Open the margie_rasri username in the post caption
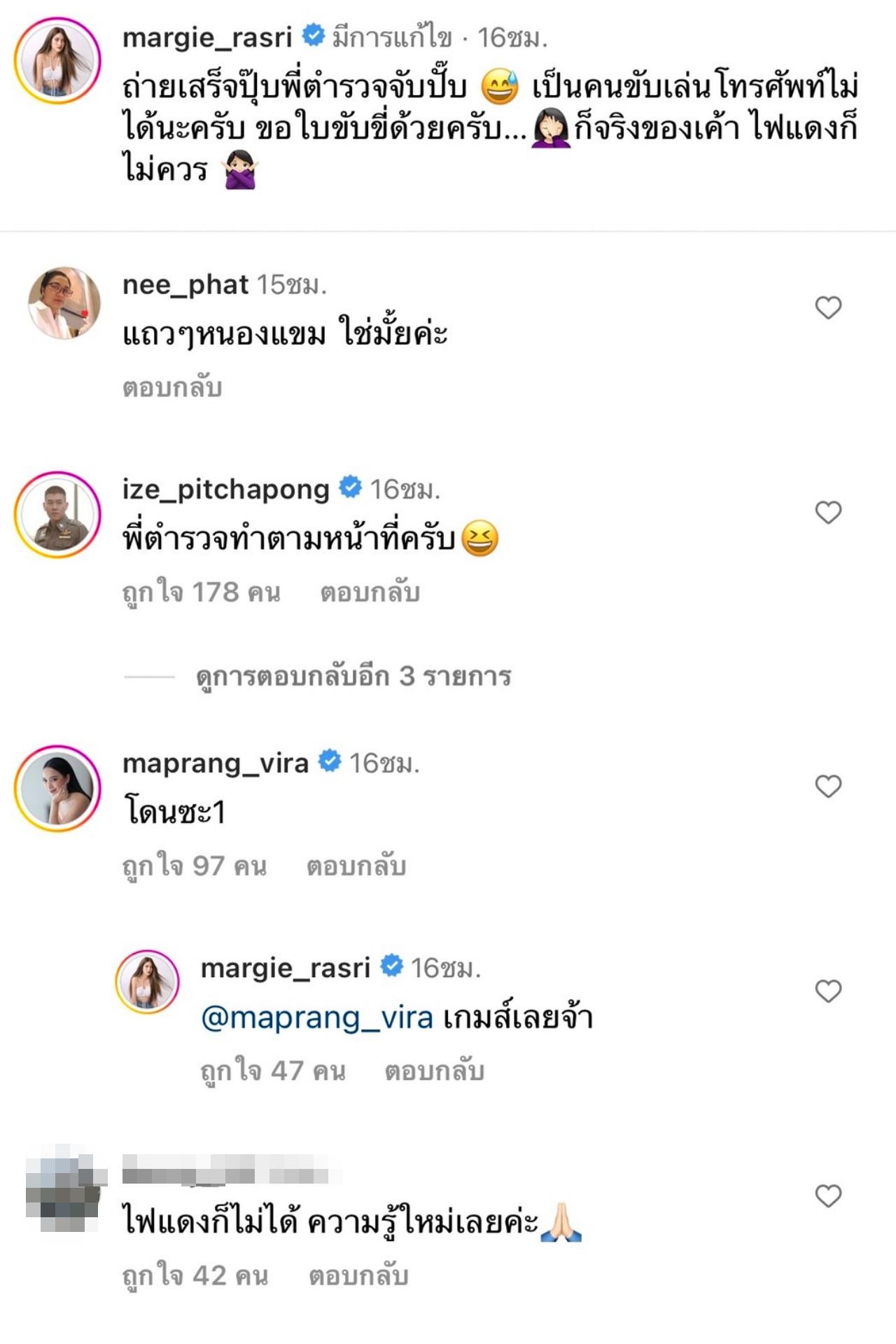Image resolution: width=896 pixels, height=1344 pixels. pos(207,37)
